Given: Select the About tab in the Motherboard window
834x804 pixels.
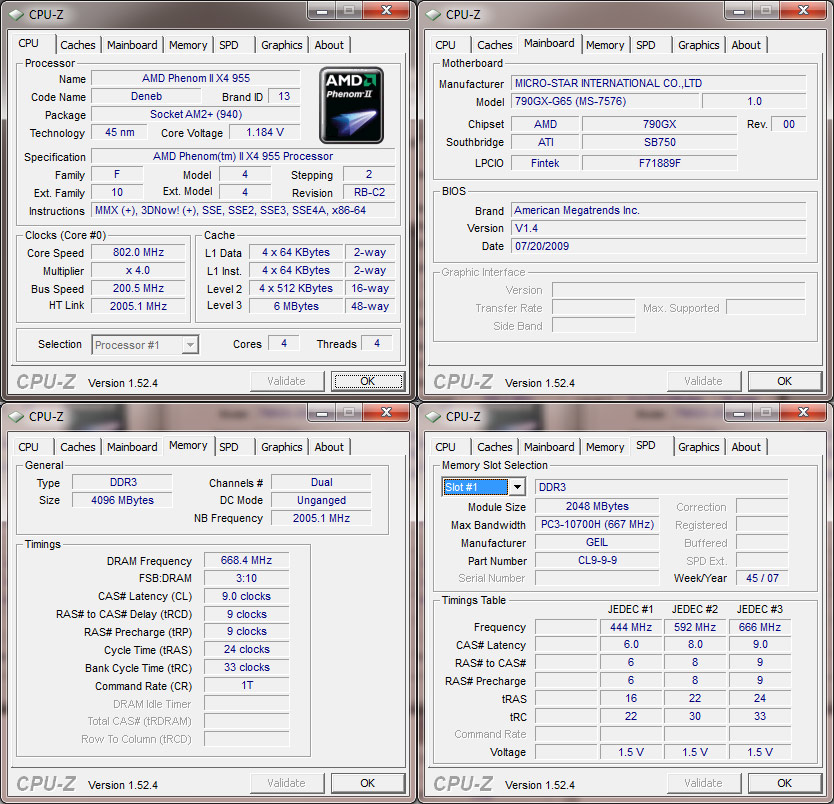Looking at the screenshot, I should 746,45.
